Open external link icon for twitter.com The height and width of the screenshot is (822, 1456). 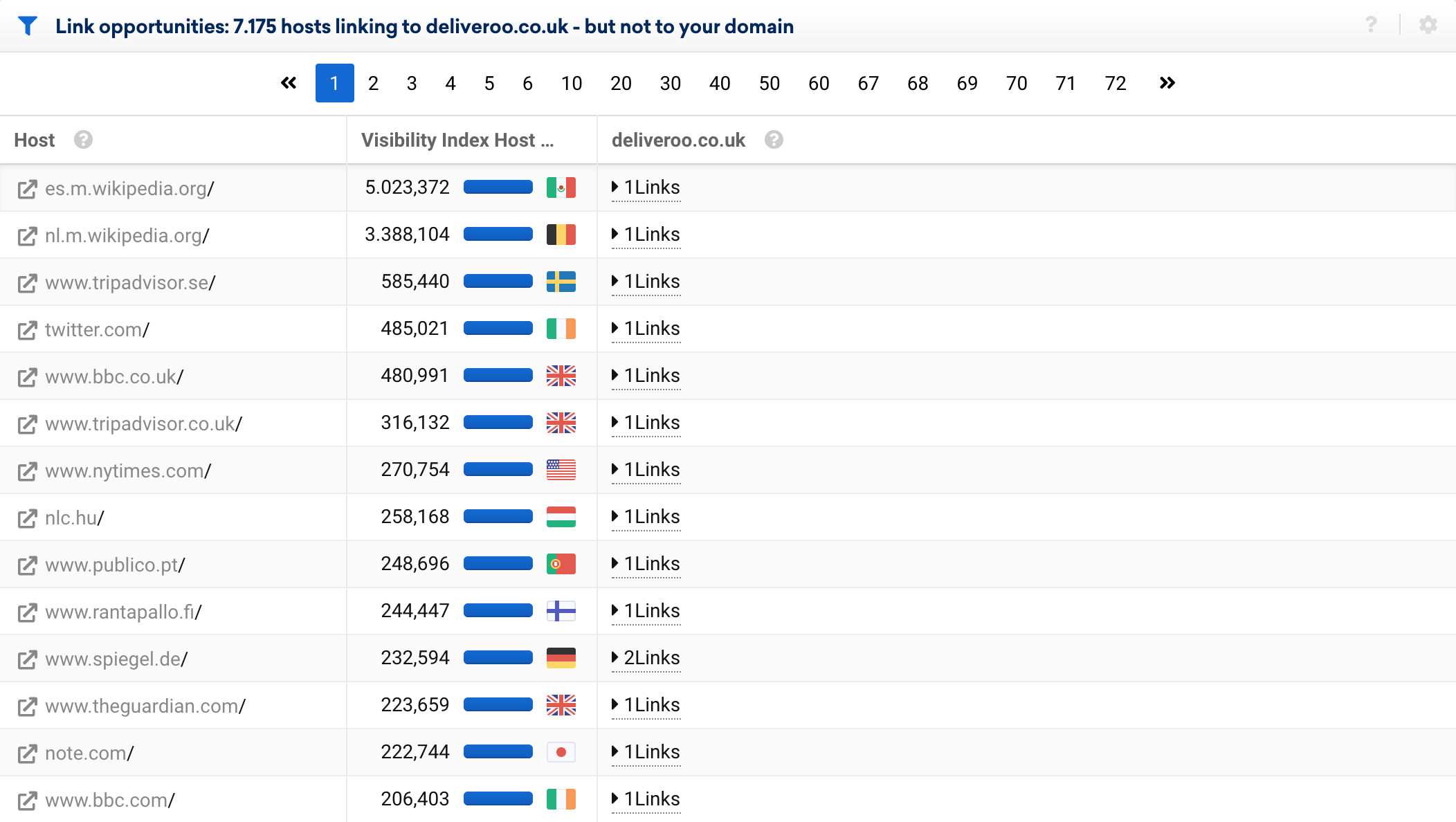[27, 330]
